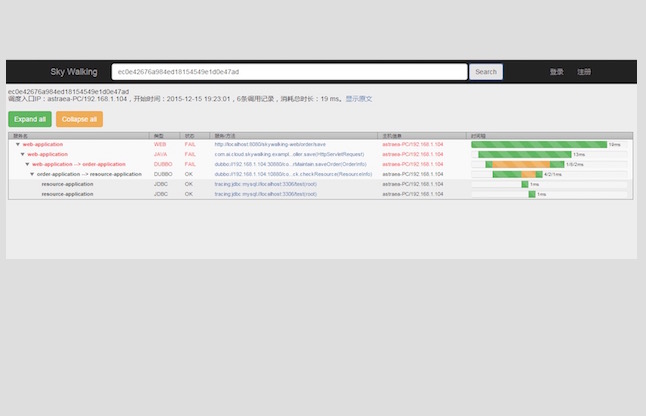This screenshot has width=646, height=416.
Task: Click the Collapse all button
Action: tap(79, 119)
